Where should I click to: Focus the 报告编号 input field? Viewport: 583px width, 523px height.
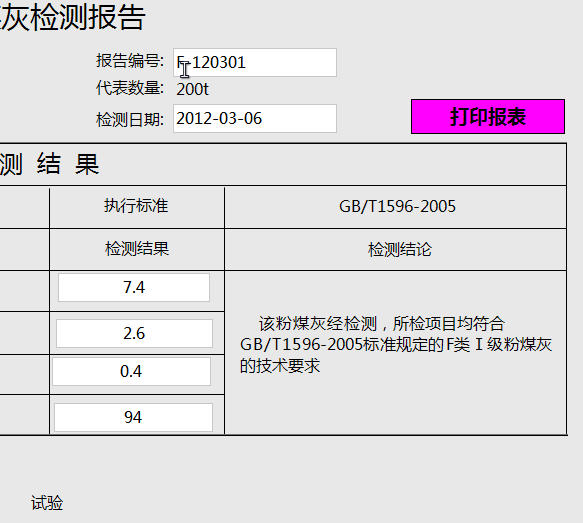pos(255,62)
